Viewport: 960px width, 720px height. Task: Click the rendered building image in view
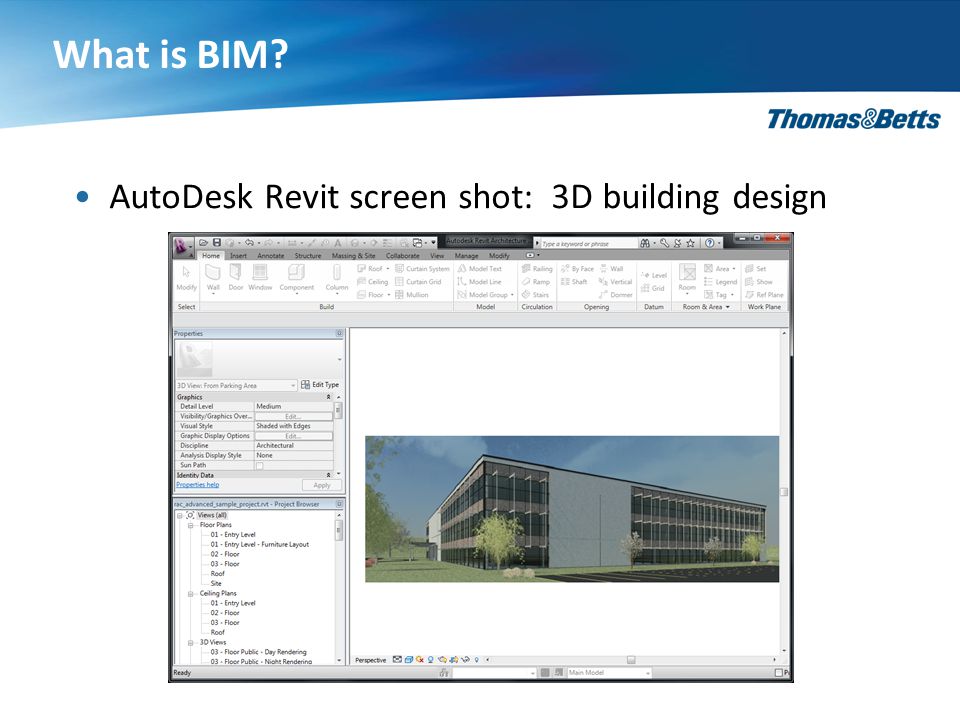(x=572, y=509)
